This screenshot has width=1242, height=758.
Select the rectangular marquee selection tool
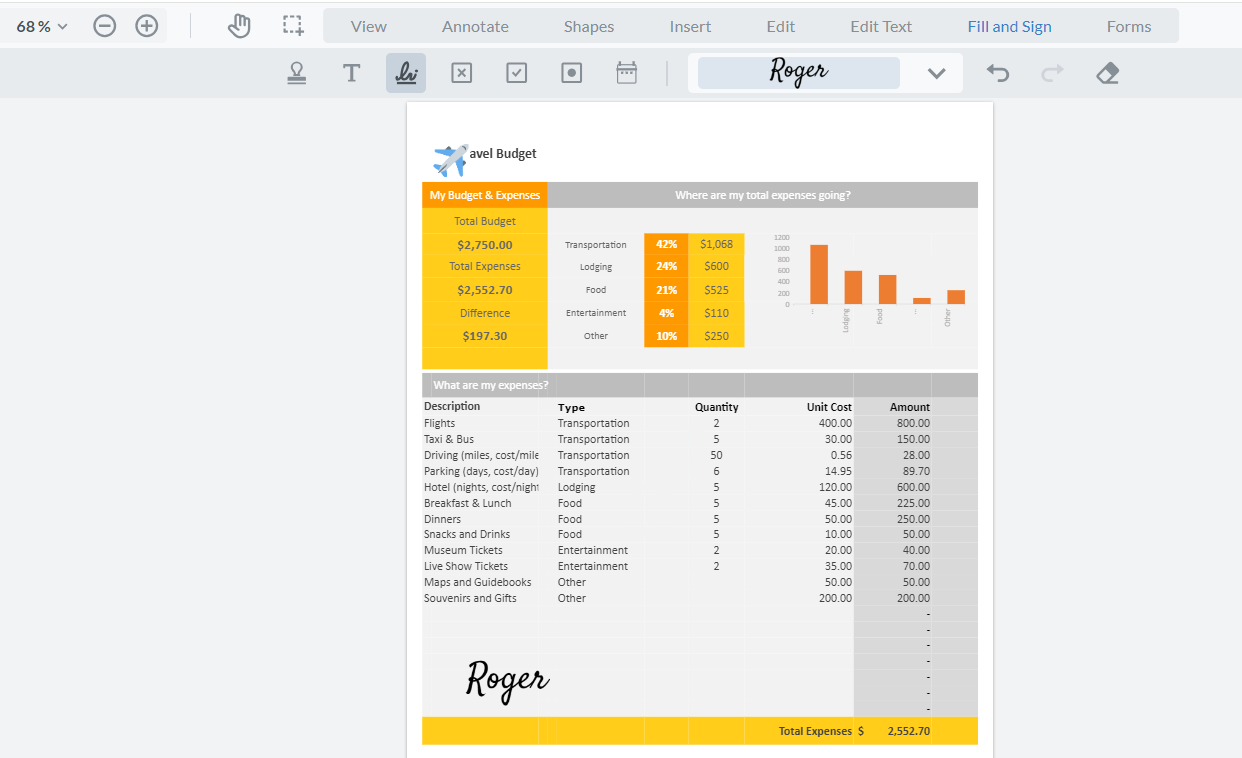point(293,26)
